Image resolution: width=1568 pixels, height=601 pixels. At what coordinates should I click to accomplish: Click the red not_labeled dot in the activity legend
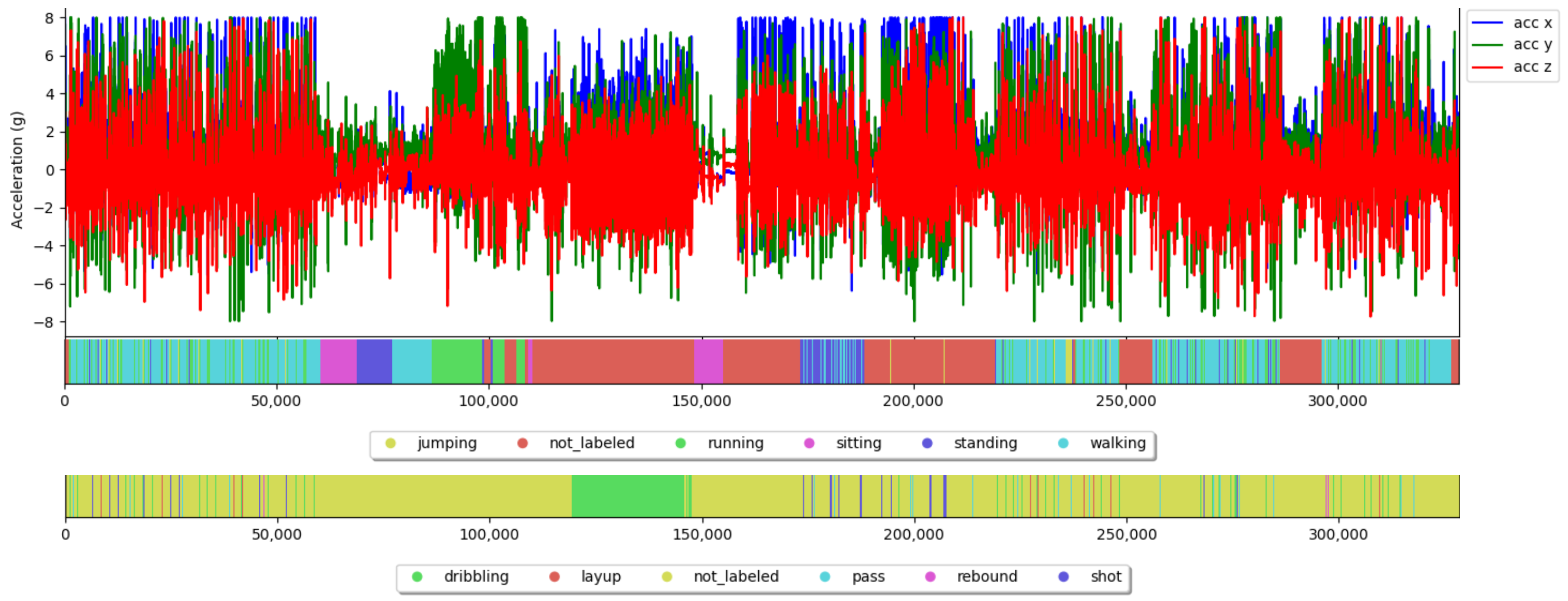click(522, 443)
